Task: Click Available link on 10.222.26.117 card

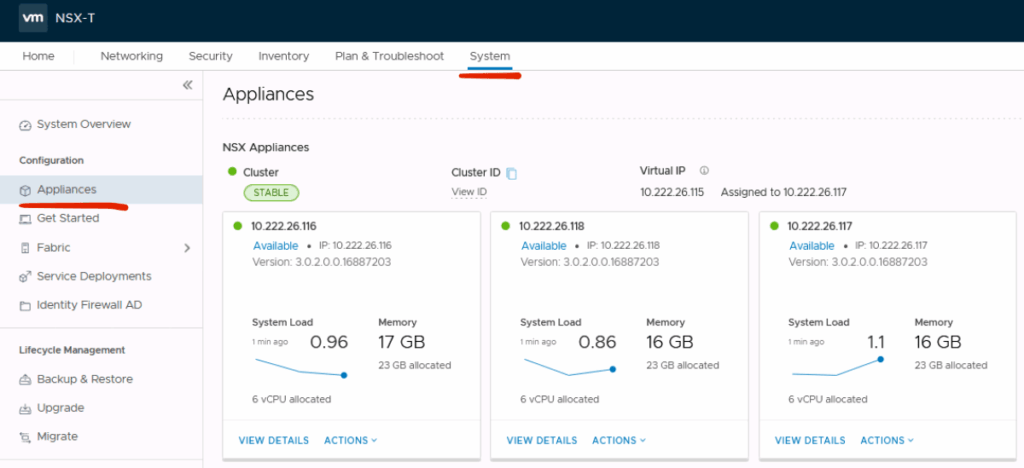Action: (x=812, y=246)
